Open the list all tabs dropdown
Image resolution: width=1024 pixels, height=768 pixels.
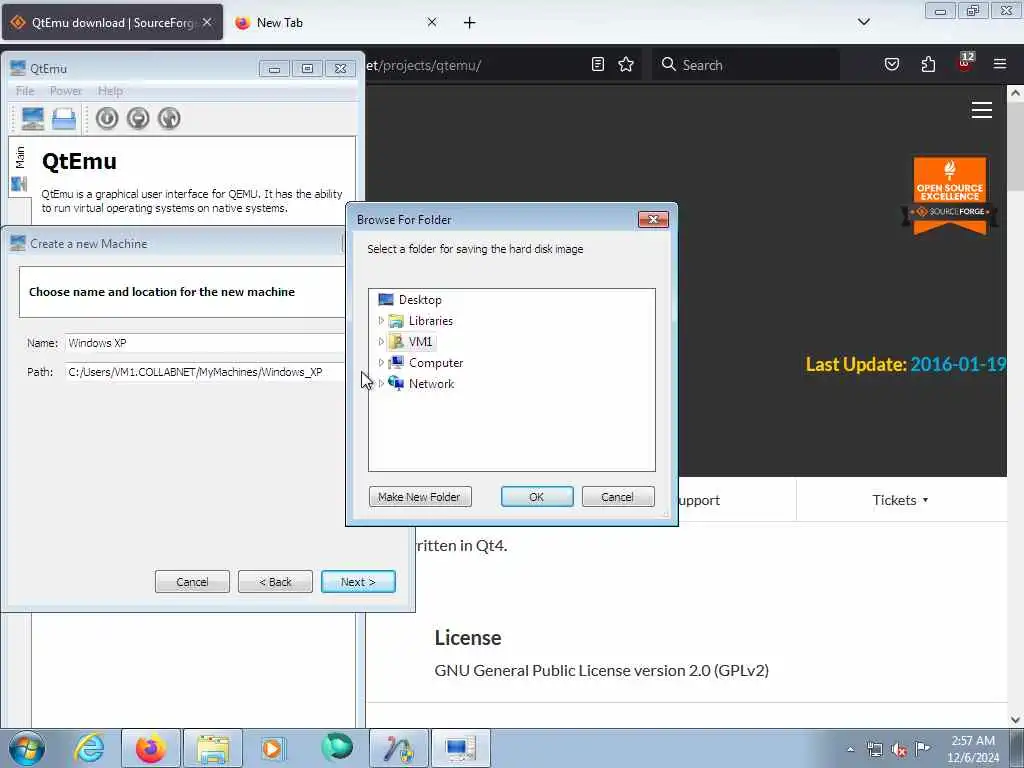pyautogui.click(x=863, y=22)
